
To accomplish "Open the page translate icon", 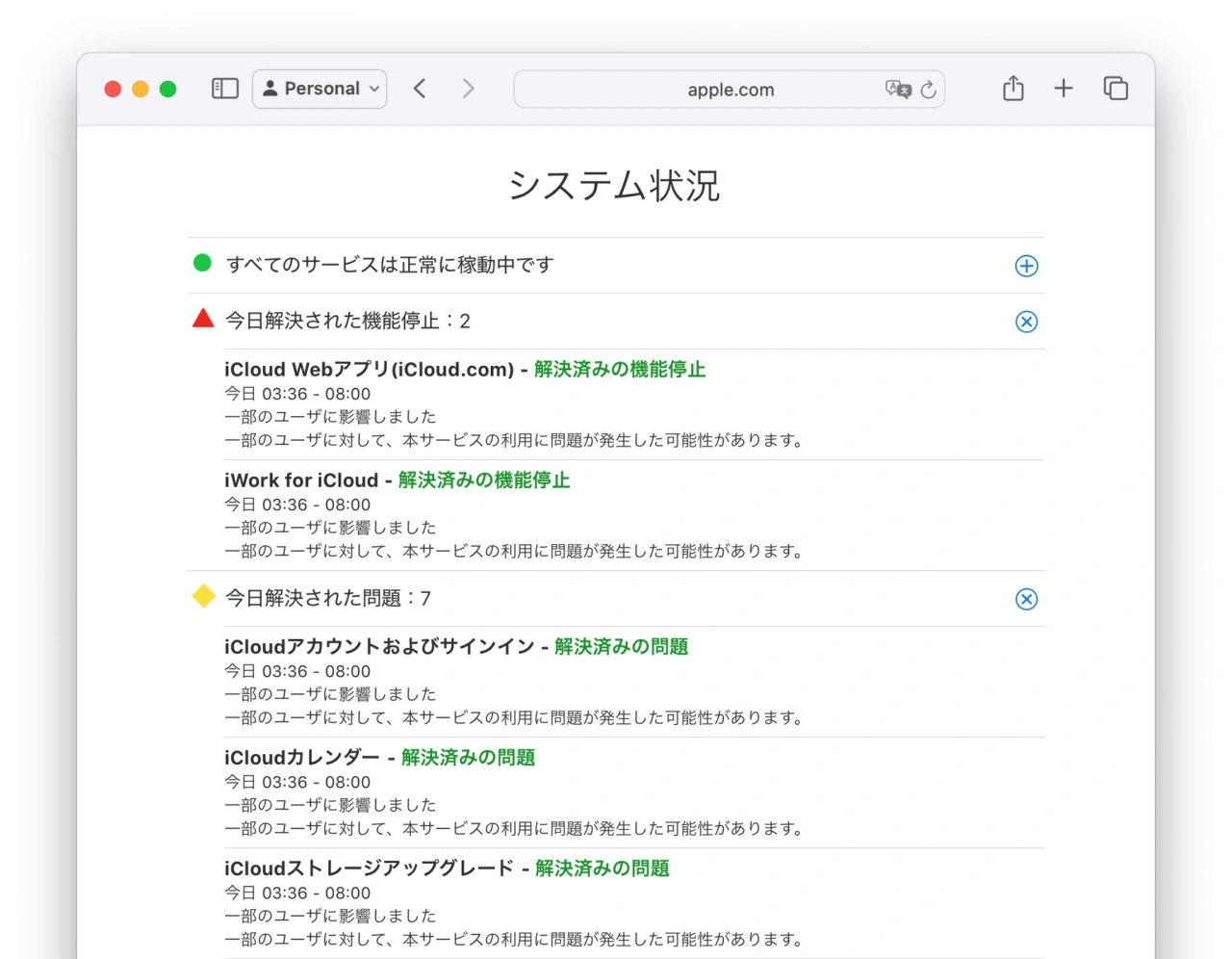I will 897,90.
